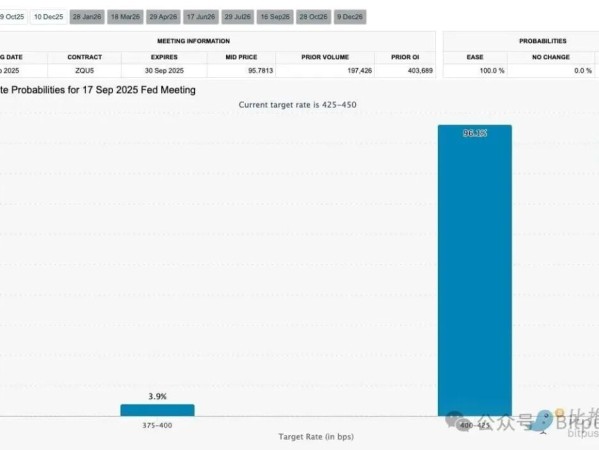The height and width of the screenshot is (450, 599).
Task: Select the 16 Sep26 meeting tab
Action: [275, 17]
